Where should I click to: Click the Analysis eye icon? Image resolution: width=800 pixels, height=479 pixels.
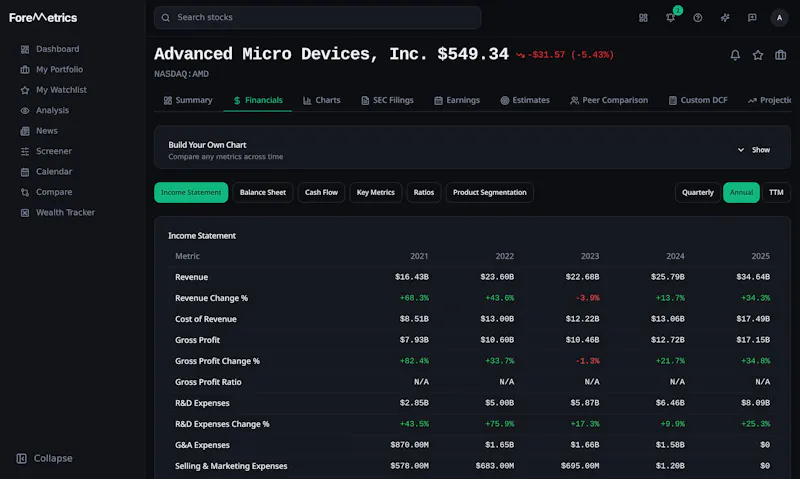coord(24,111)
